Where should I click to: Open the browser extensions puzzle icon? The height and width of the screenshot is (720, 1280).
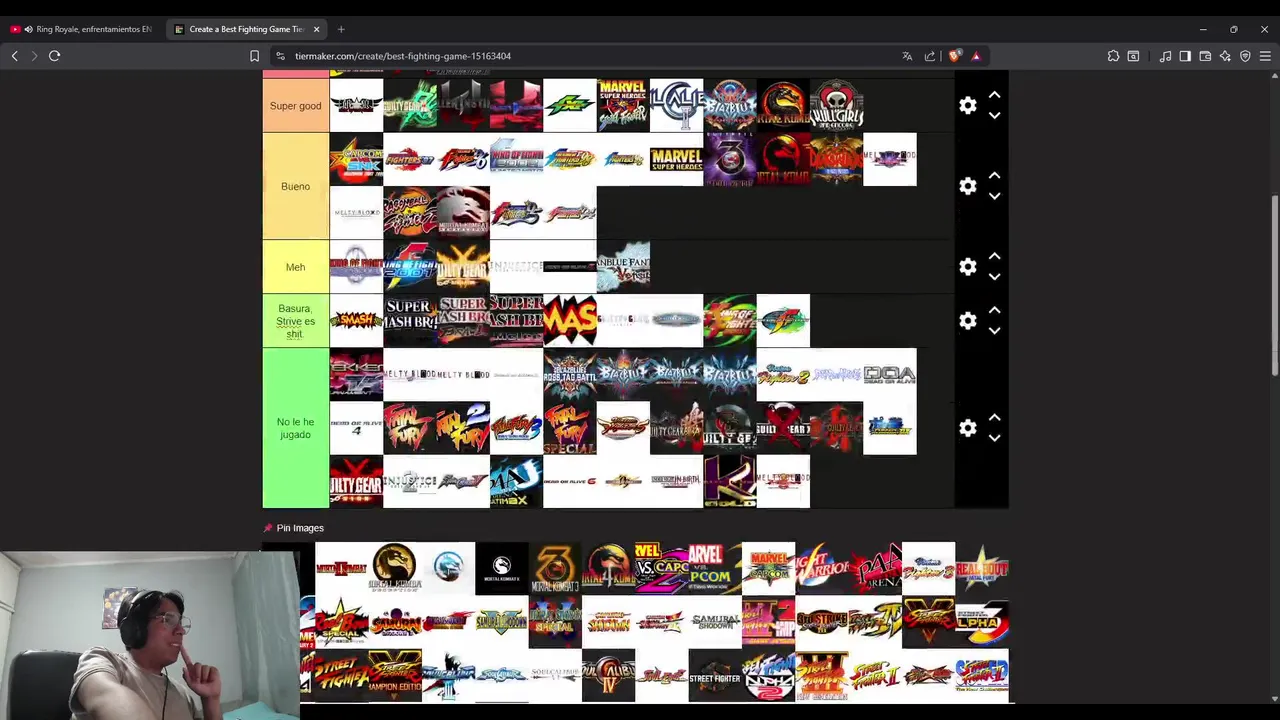coord(1113,56)
